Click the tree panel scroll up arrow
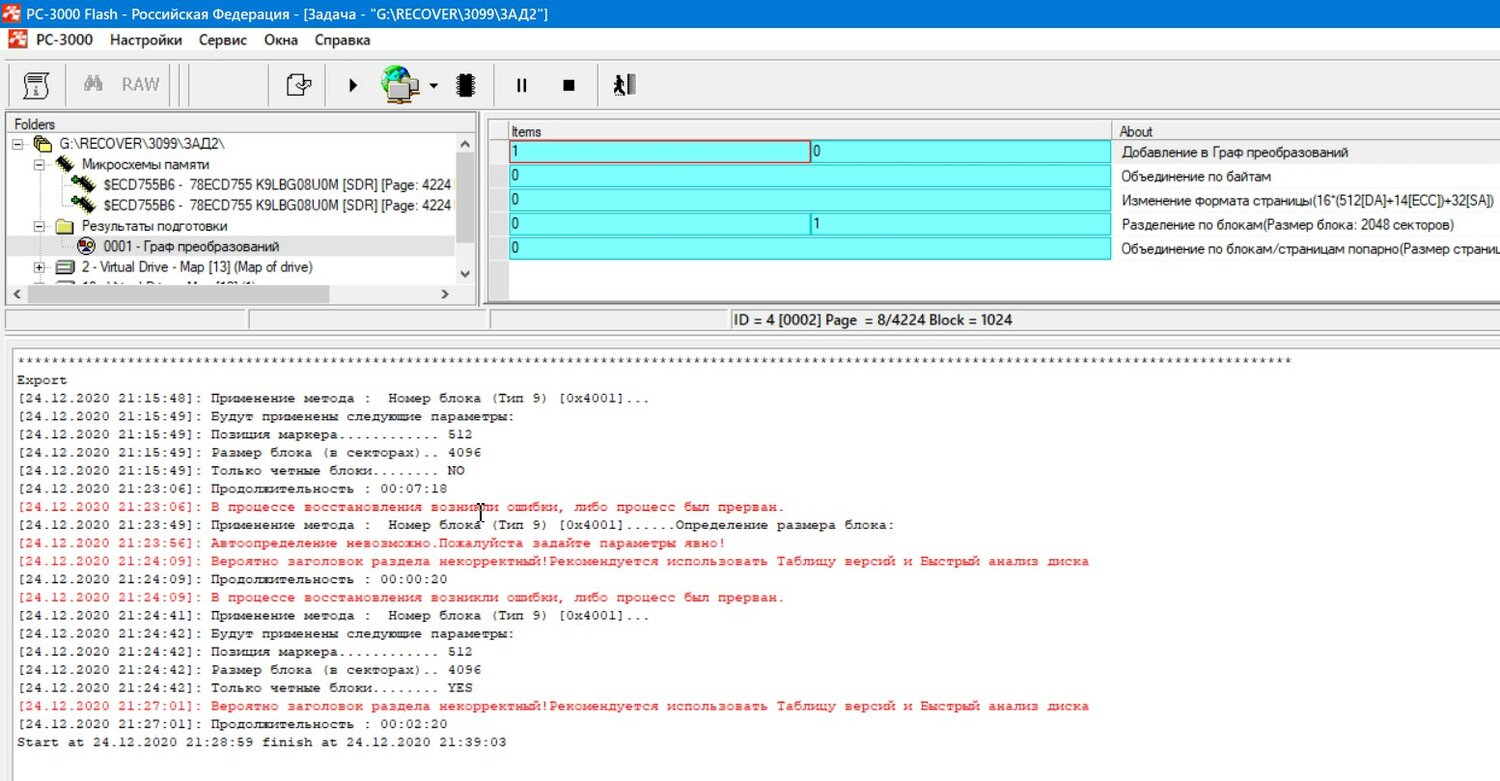This screenshot has width=1500, height=781. 465,145
